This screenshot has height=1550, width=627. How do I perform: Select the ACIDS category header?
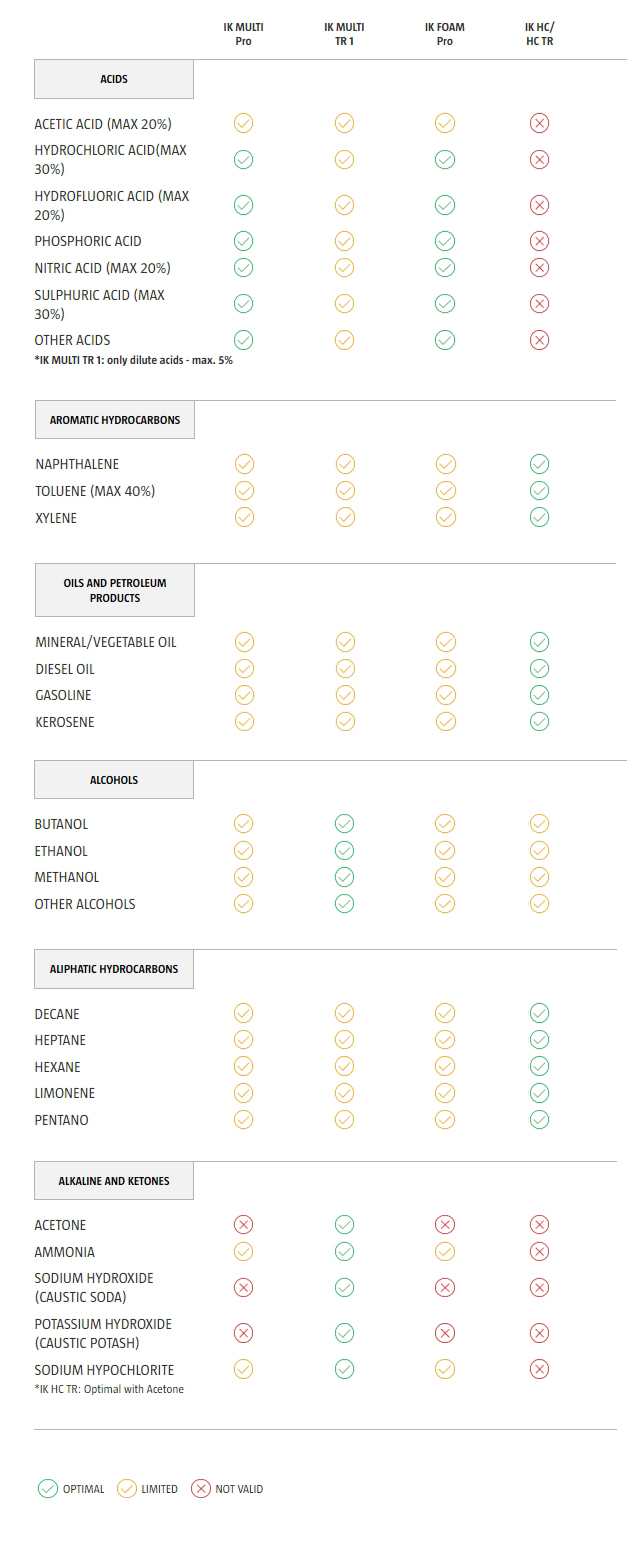114,79
